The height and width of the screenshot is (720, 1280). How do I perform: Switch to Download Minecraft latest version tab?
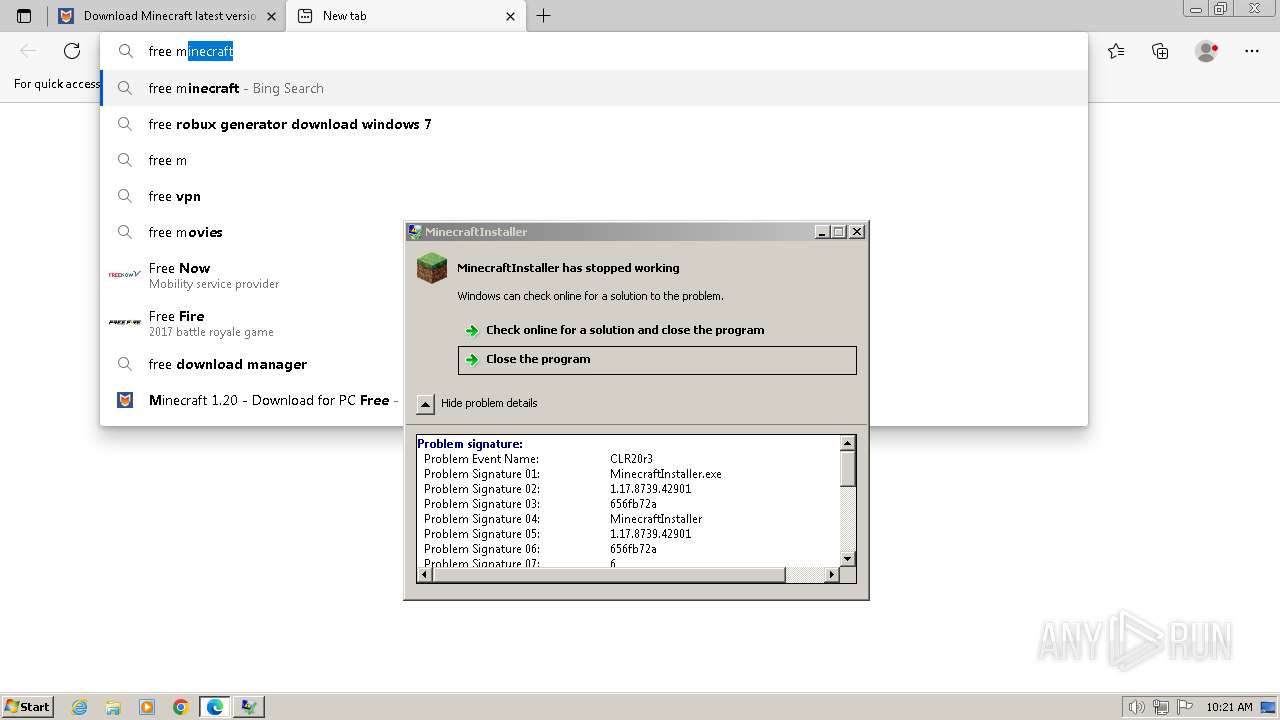166,16
